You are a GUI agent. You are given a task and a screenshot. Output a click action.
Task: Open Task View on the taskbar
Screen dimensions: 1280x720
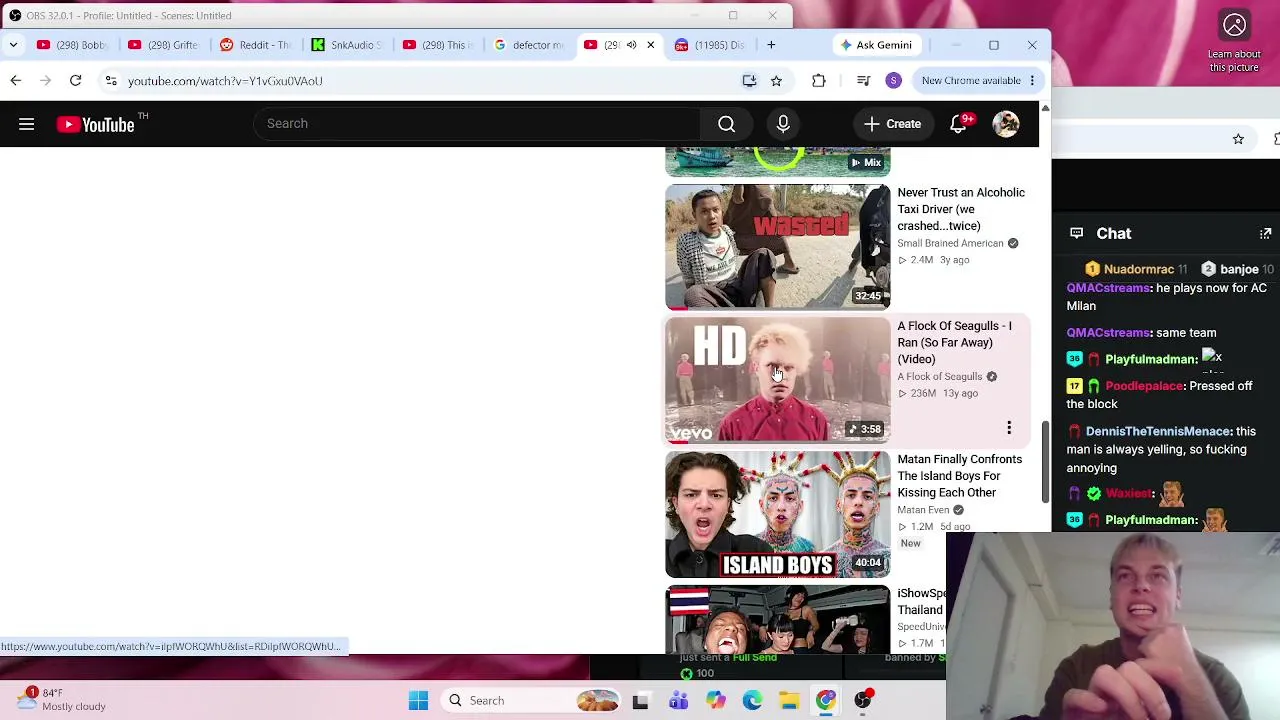pyautogui.click(x=640, y=701)
